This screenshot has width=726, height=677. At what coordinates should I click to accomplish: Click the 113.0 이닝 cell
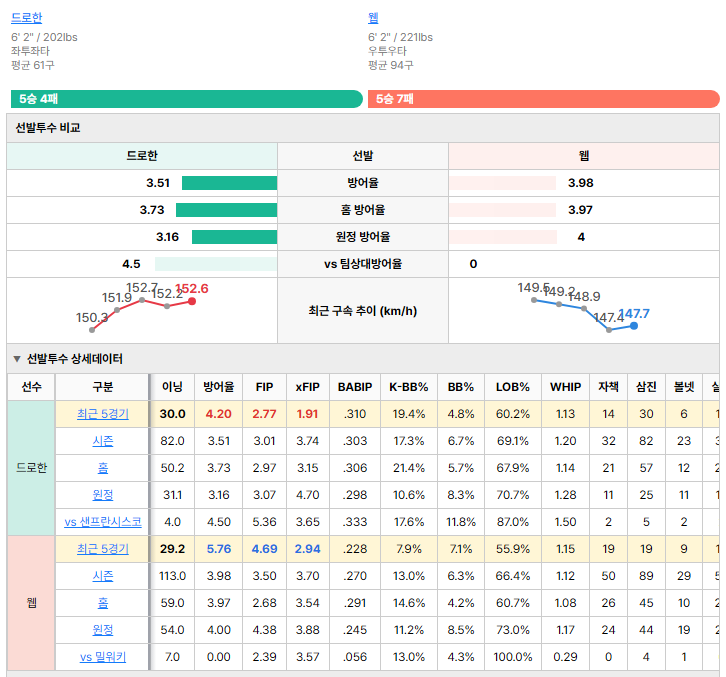tap(172, 576)
